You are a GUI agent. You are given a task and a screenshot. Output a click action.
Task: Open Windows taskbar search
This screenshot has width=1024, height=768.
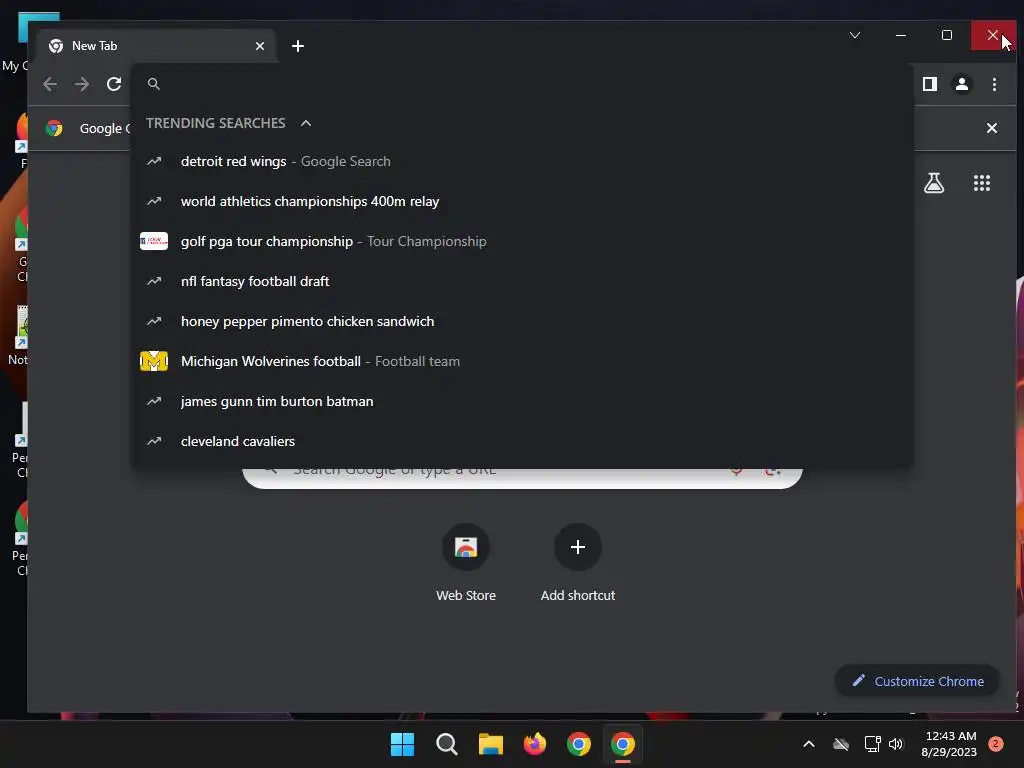click(447, 744)
